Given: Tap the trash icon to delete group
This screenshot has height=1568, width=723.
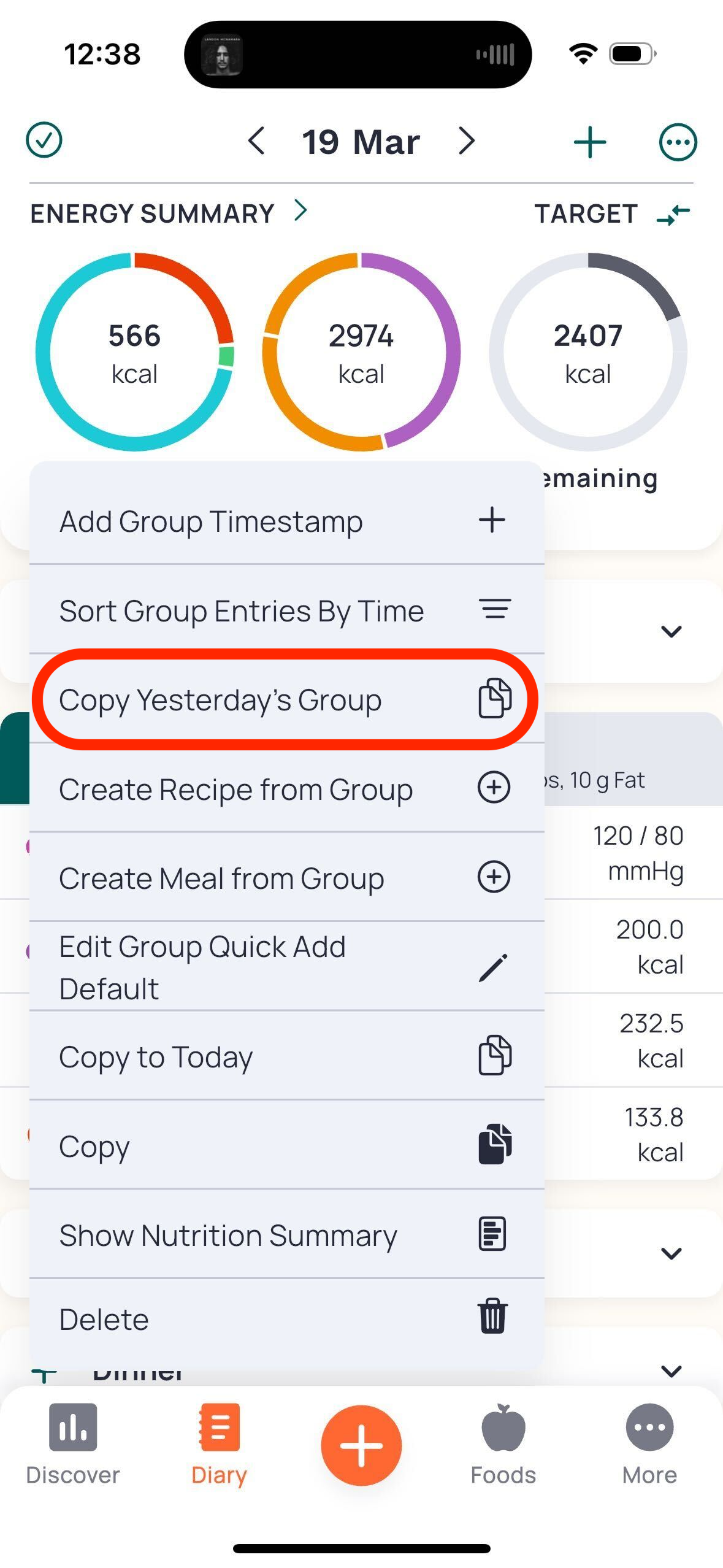Looking at the screenshot, I should (x=492, y=1316).
